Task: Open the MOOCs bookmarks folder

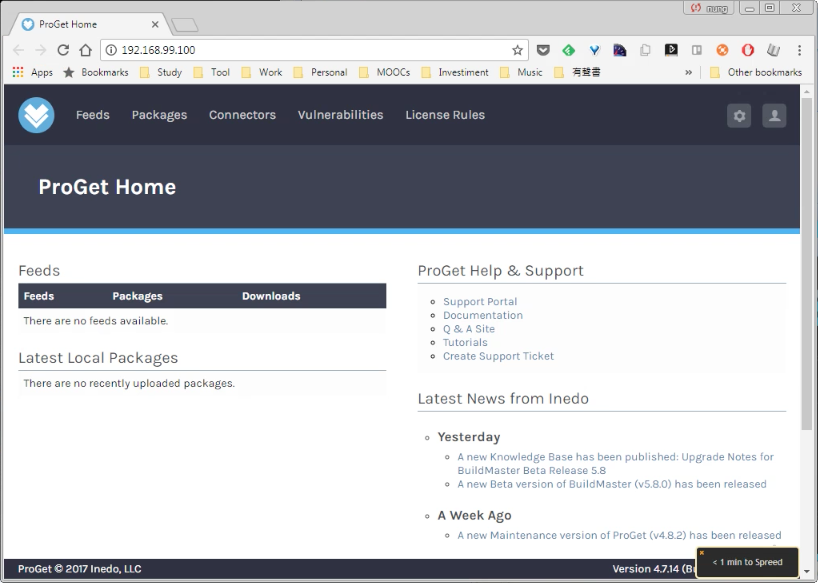Action: 384,72
